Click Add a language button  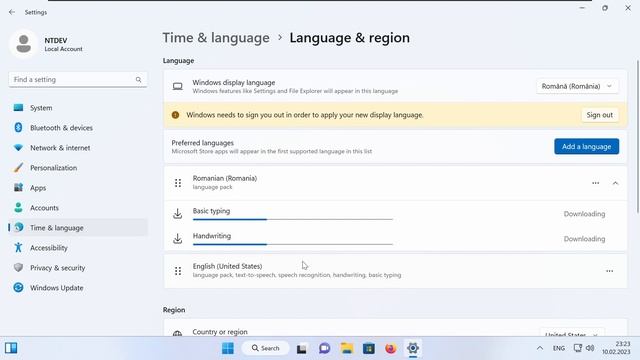tap(587, 147)
